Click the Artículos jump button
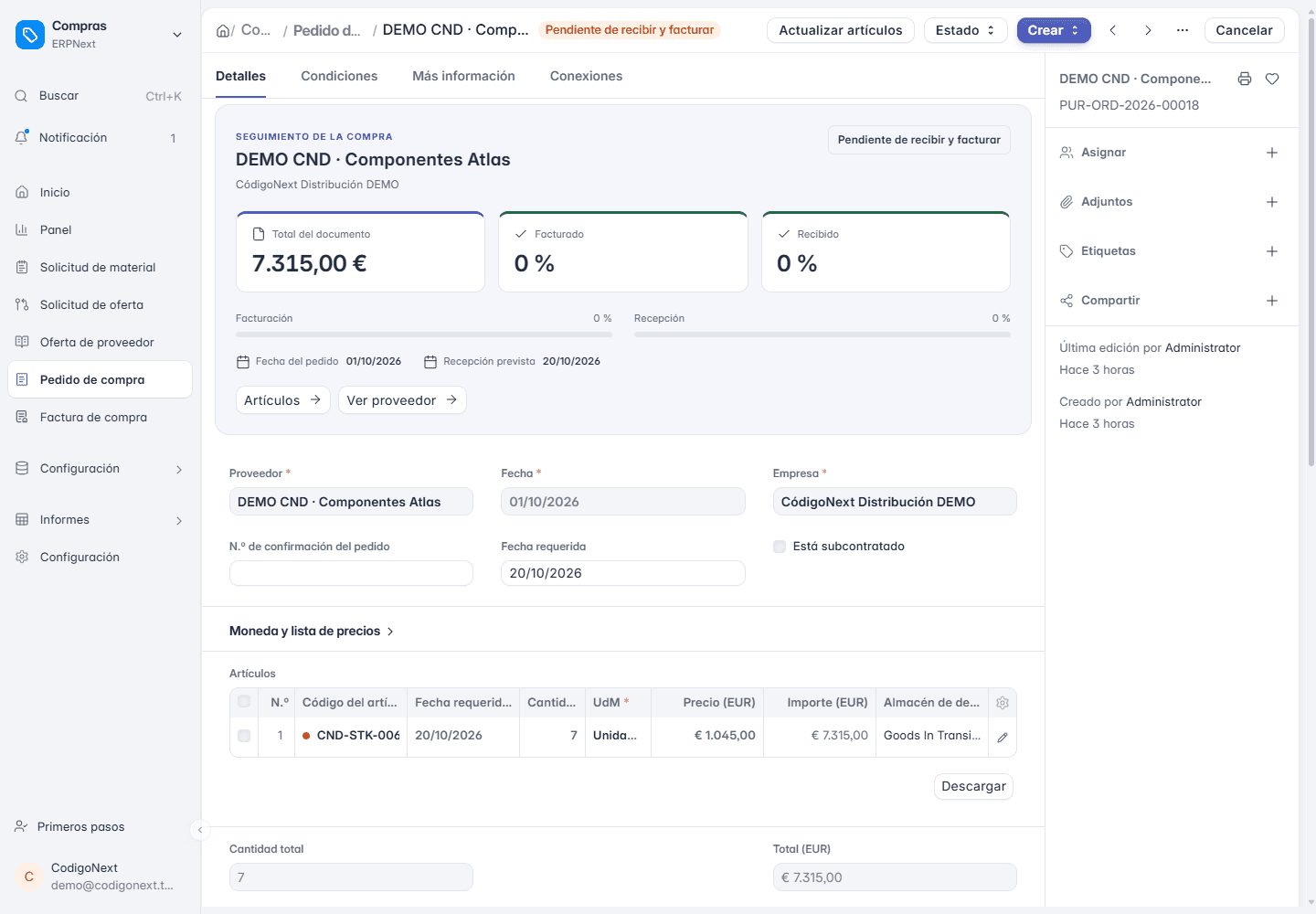Screen dimensions: 1316x914 point(283,400)
